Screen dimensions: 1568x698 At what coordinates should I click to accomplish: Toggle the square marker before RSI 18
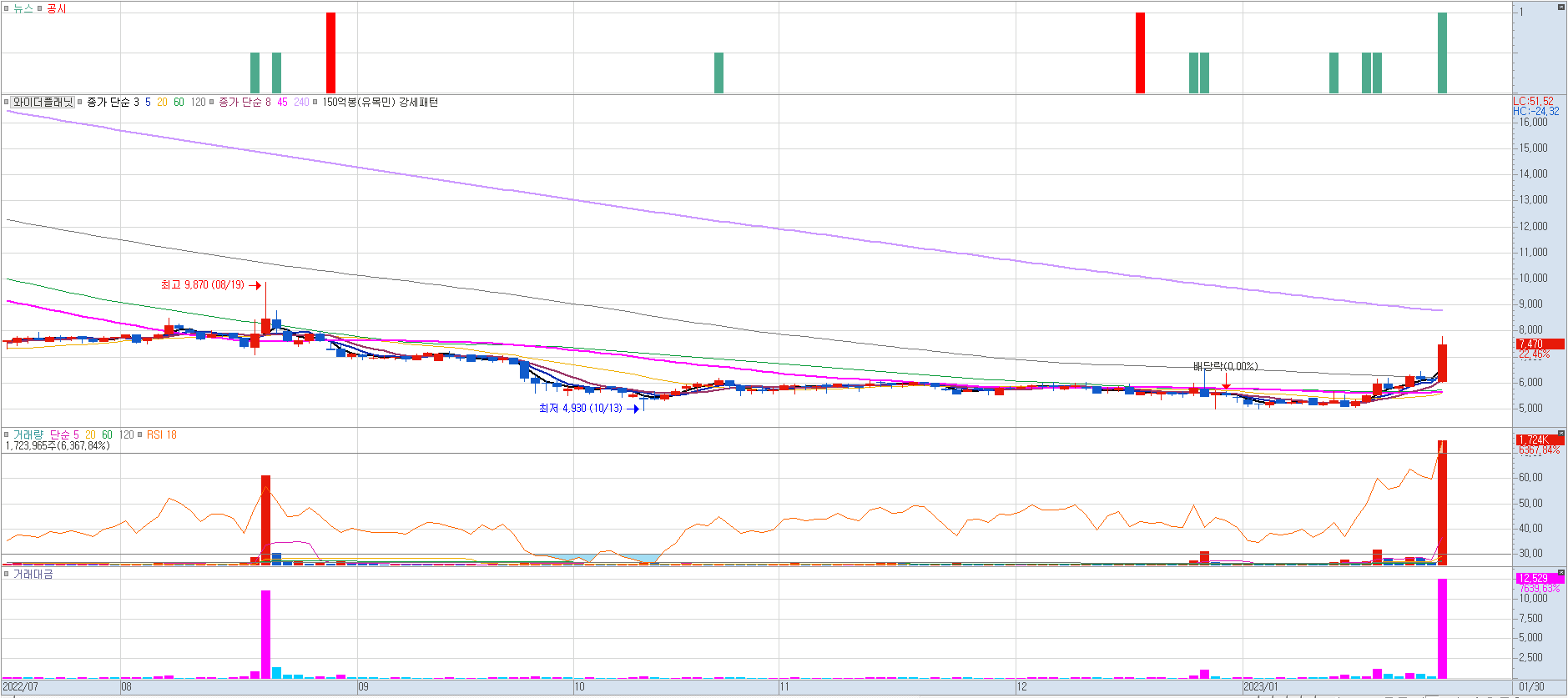140,434
